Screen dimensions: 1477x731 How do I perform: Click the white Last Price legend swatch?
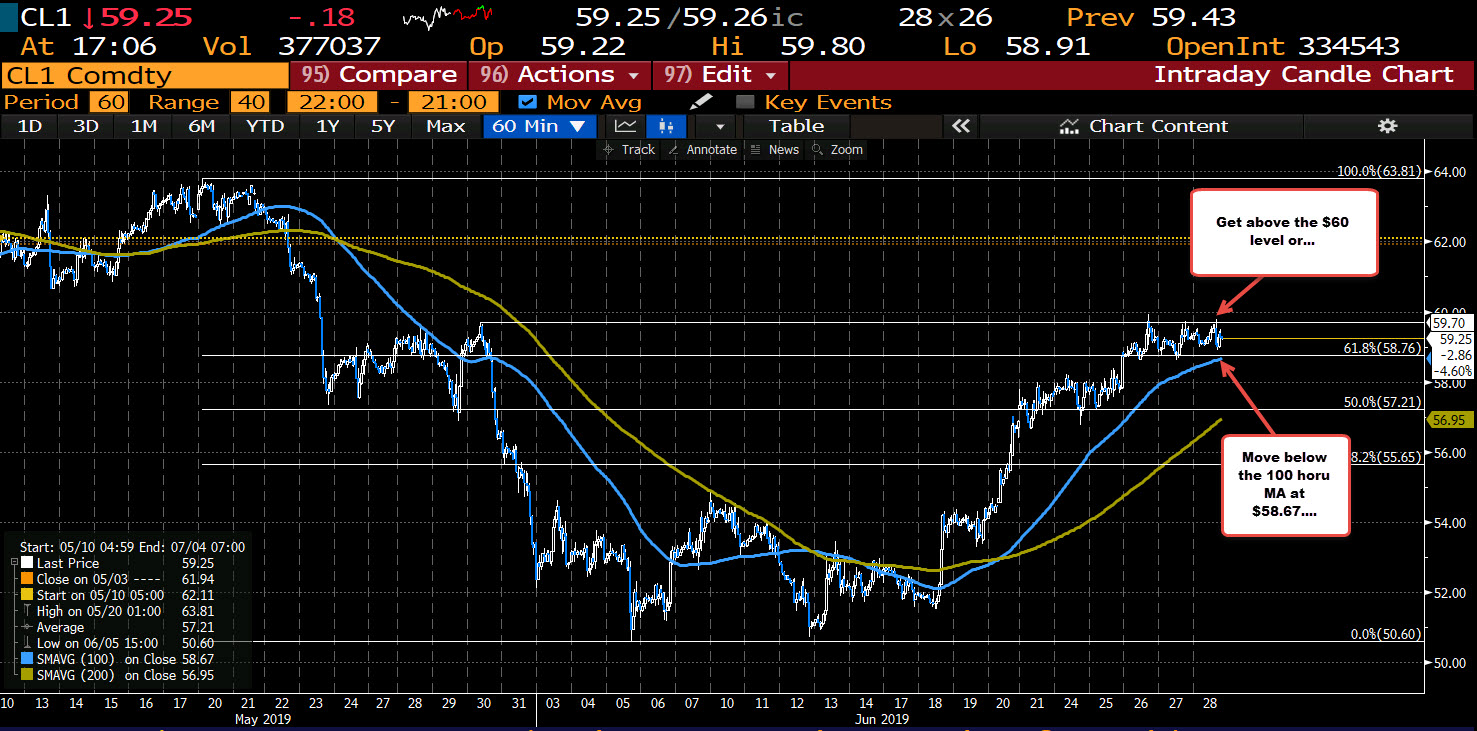[x=27, y=563]
